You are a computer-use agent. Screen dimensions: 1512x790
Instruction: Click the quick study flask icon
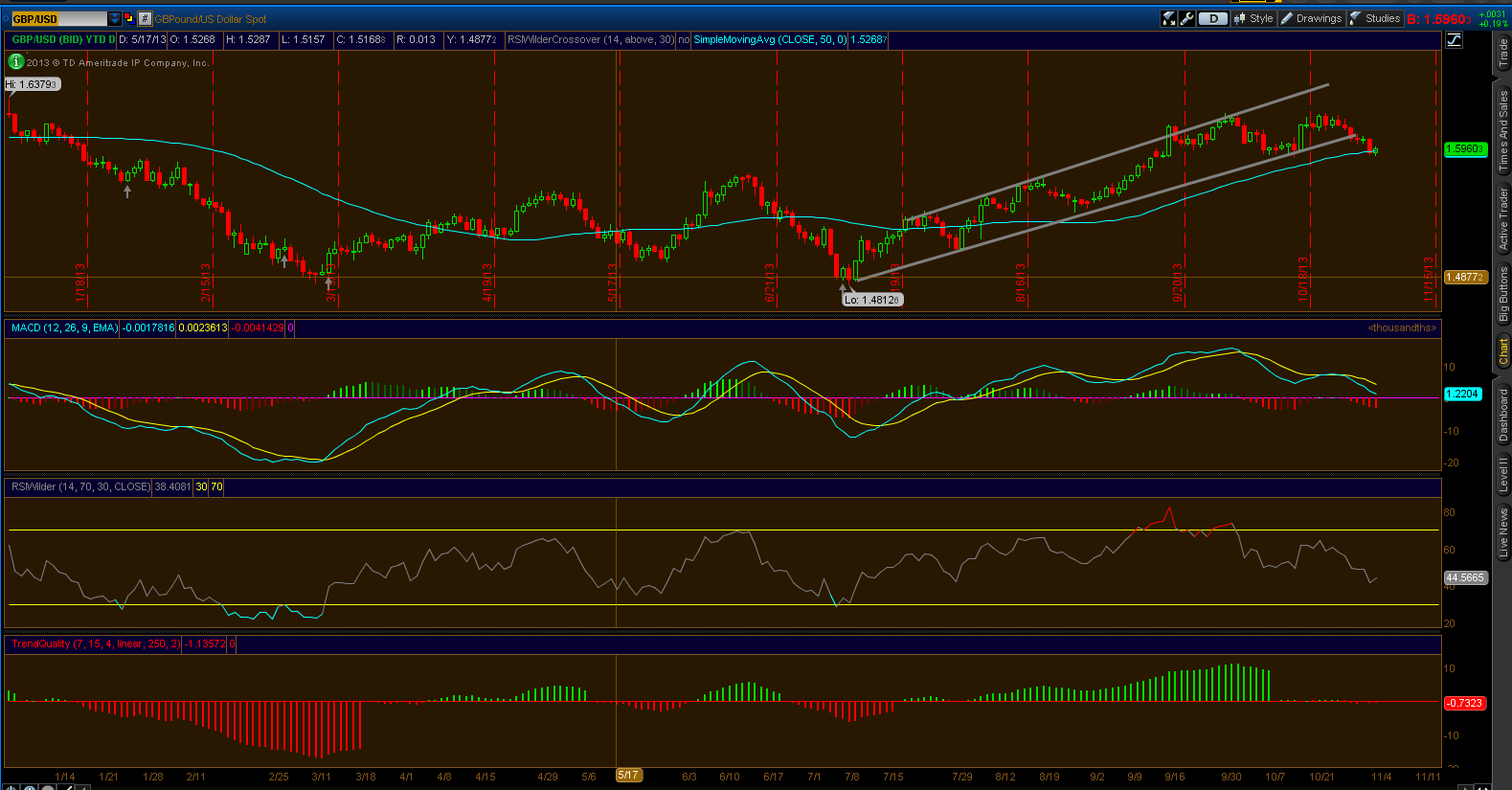point(1169,18)
